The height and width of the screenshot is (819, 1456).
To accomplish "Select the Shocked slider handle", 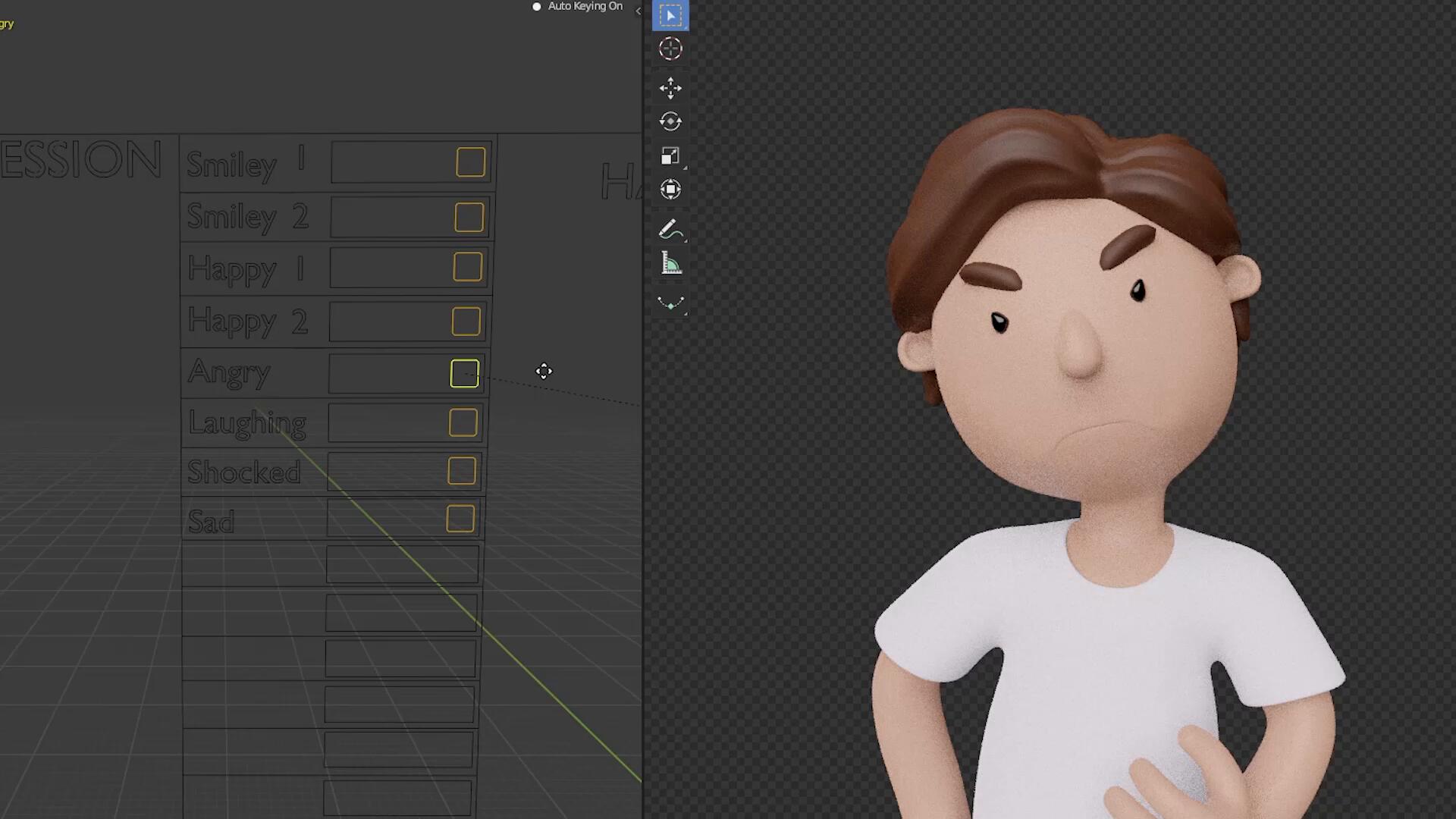I will 462,471.
